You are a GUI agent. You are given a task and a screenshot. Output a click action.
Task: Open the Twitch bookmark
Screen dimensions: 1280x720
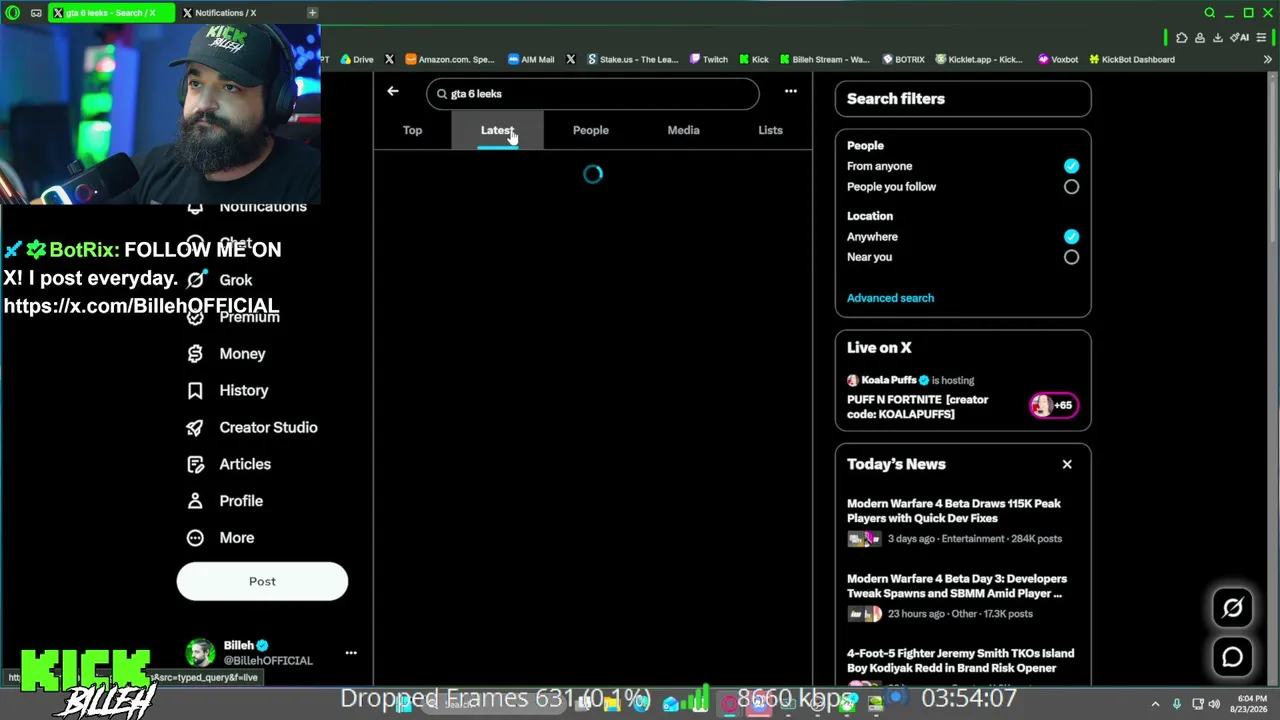click(x=709, y=60)
